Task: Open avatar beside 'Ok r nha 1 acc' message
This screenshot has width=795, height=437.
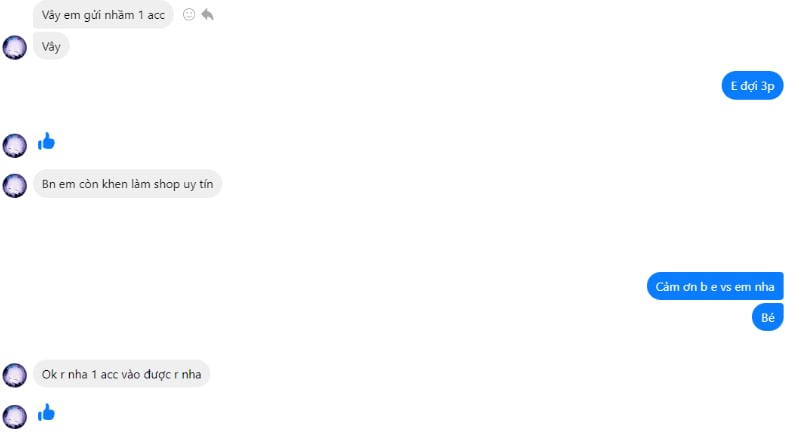Action: point(15,376)
